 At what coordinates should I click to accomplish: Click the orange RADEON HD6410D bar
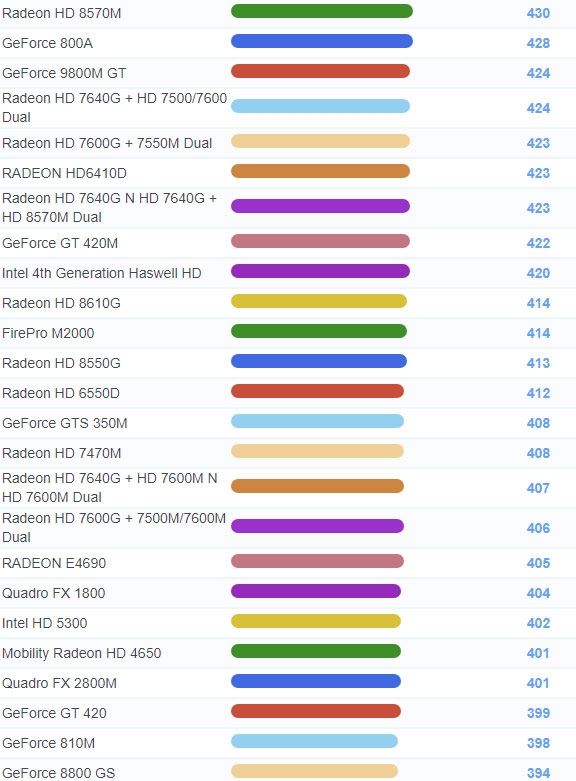click(x=320, y=171)
